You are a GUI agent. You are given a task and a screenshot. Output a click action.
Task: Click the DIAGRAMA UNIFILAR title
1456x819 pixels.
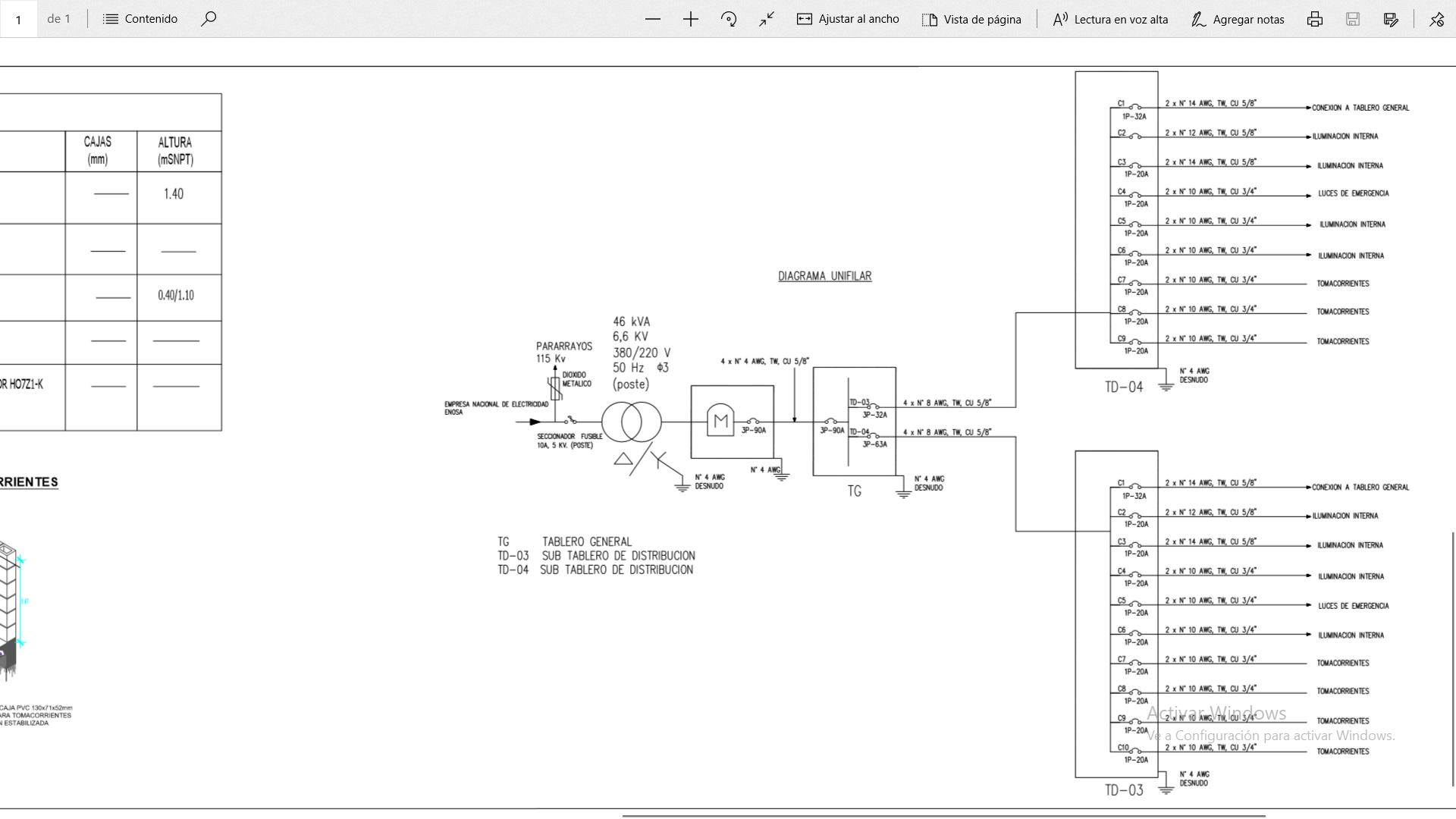824,276
